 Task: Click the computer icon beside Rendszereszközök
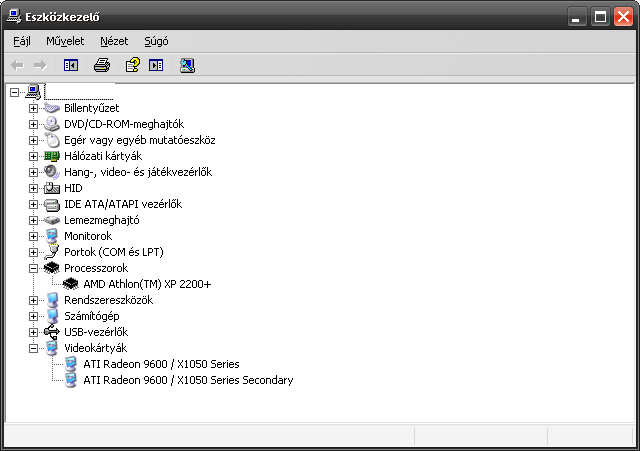pyautogui.click(x=52, y=300)
